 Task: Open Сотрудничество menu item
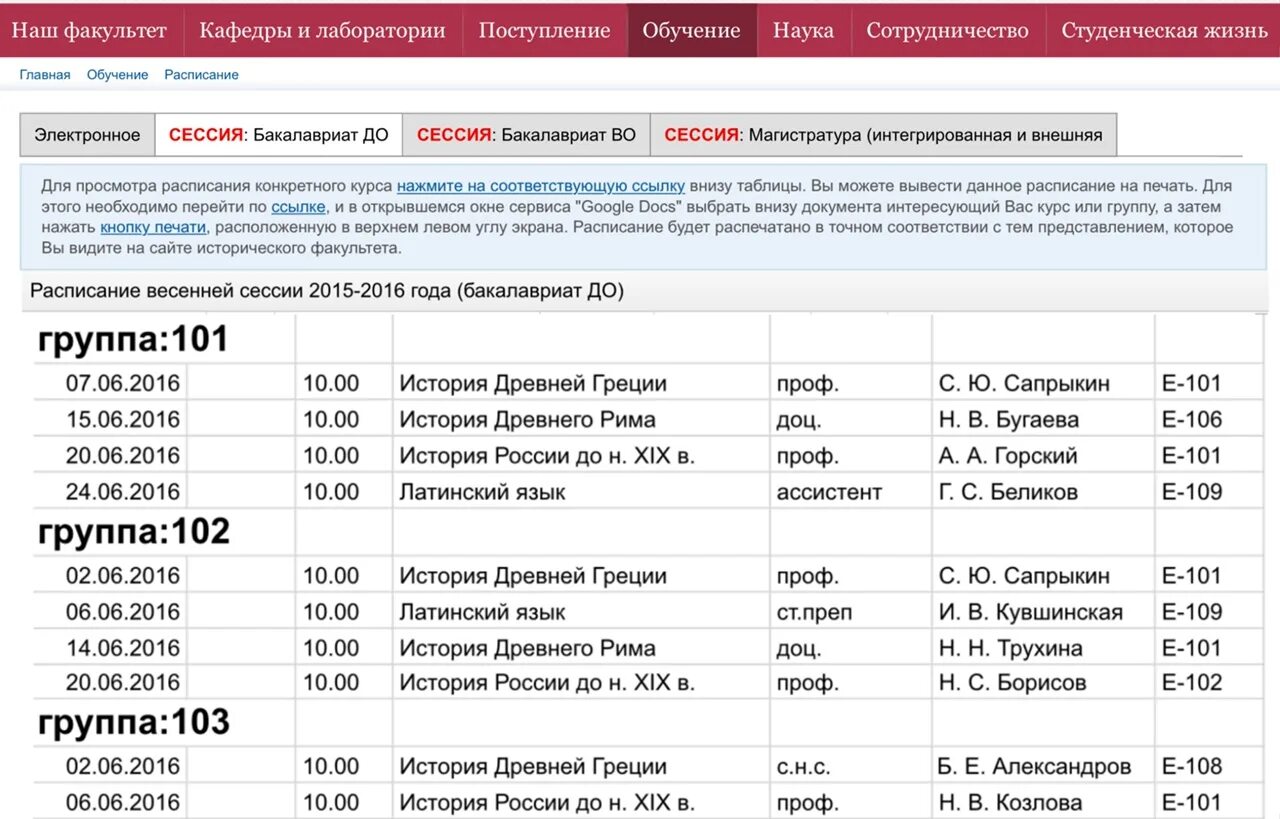pyautogui.click(x=947, y=30)
